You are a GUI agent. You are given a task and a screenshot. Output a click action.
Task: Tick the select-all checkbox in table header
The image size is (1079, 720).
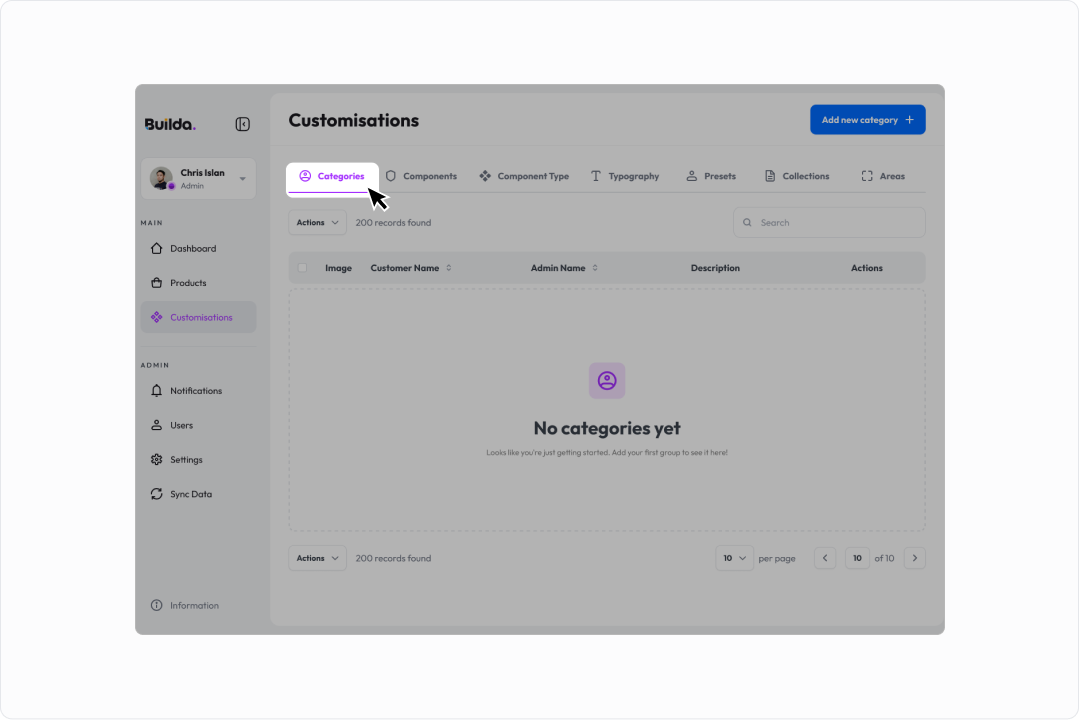coord(303,268)
